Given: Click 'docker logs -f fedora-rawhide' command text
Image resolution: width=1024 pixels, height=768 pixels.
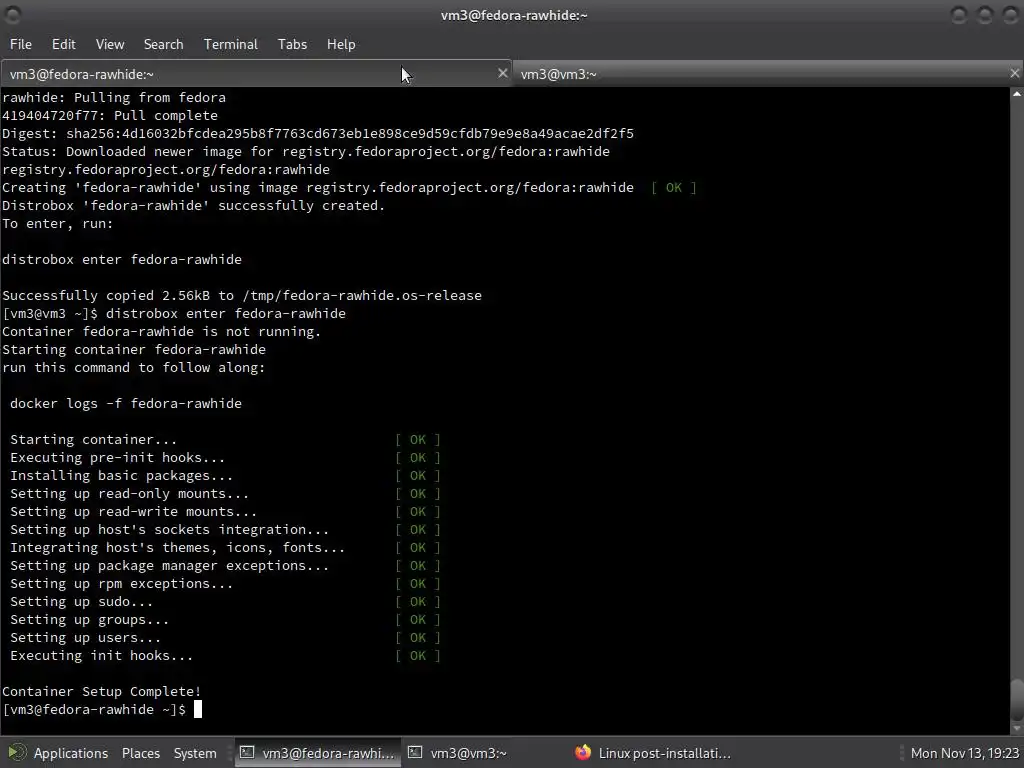Looking at the screenshot, I should [125, 403].
